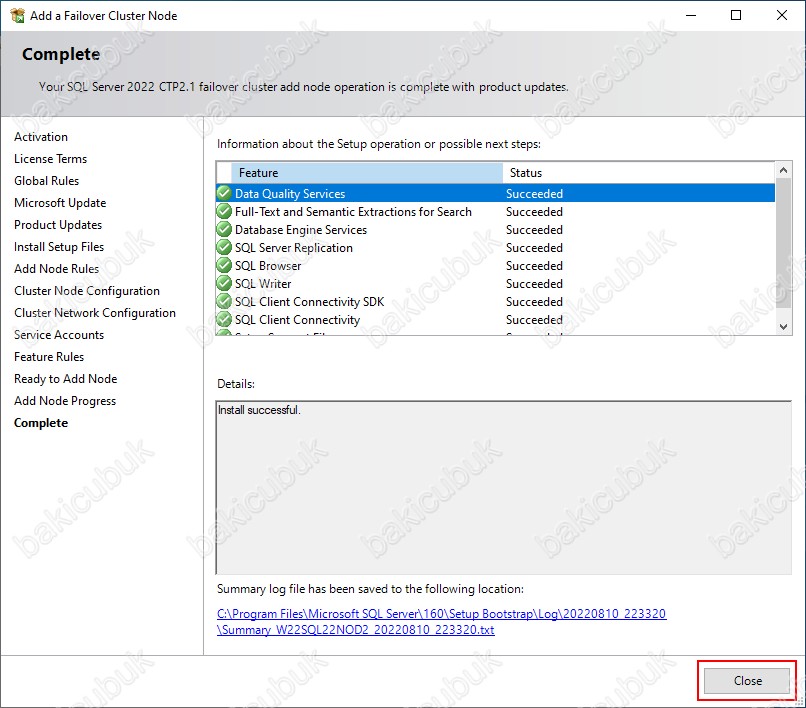806x708 pixels.
Task: Select the Data Quality Services row
Action: [496, 193]
